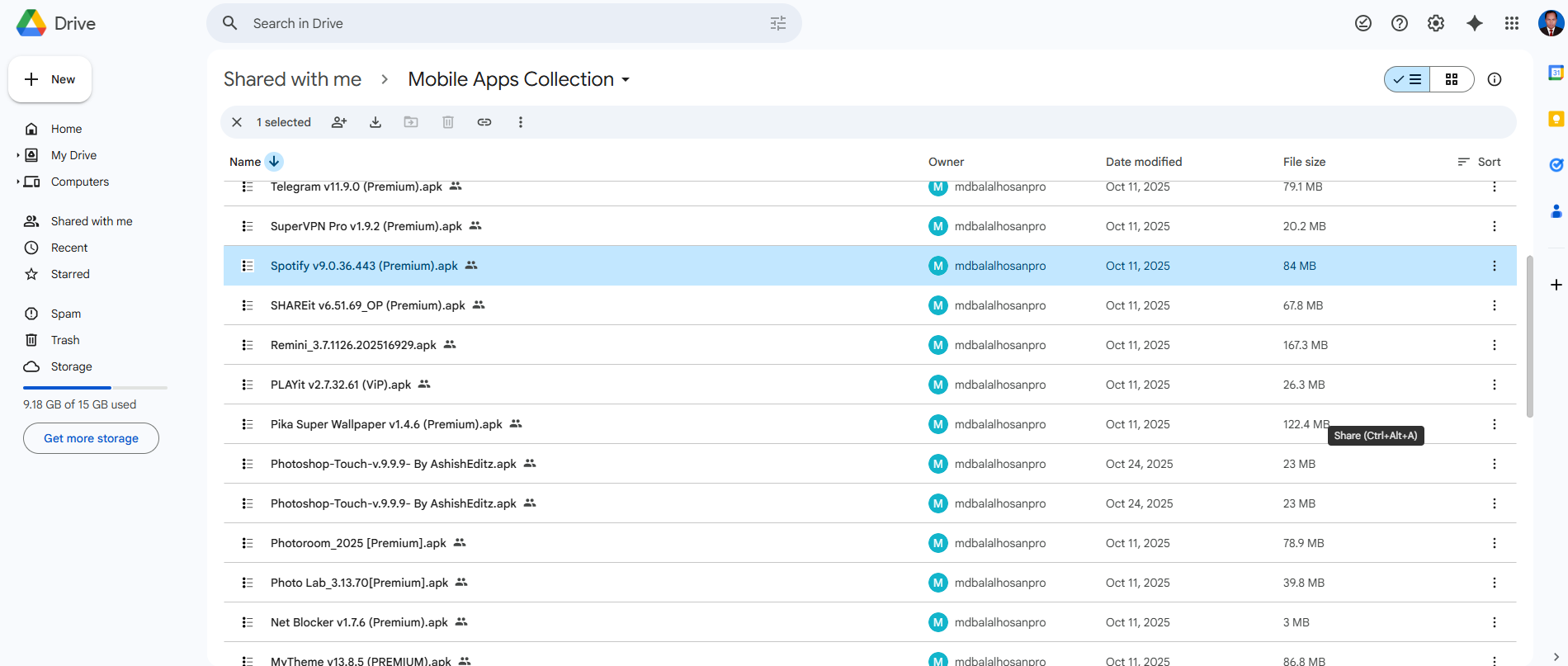Switch to grid layout view
The height and width of the screenshot is (666, 1568).
point(1452,79)
